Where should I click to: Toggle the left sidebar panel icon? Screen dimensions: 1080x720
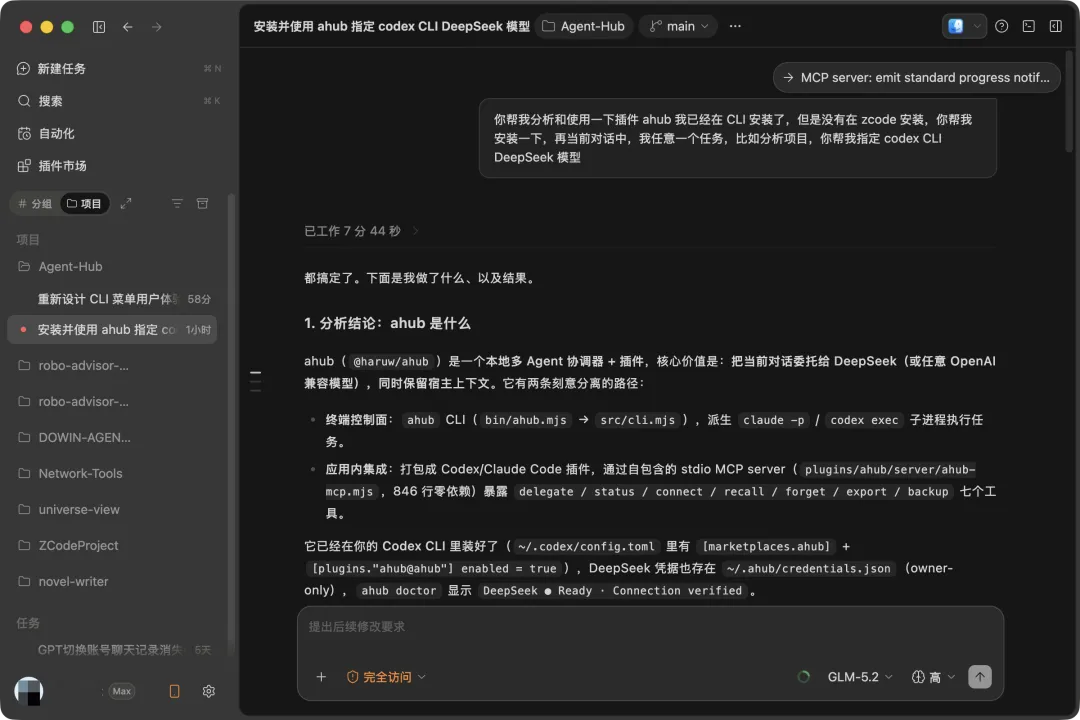tap(99, 27)
